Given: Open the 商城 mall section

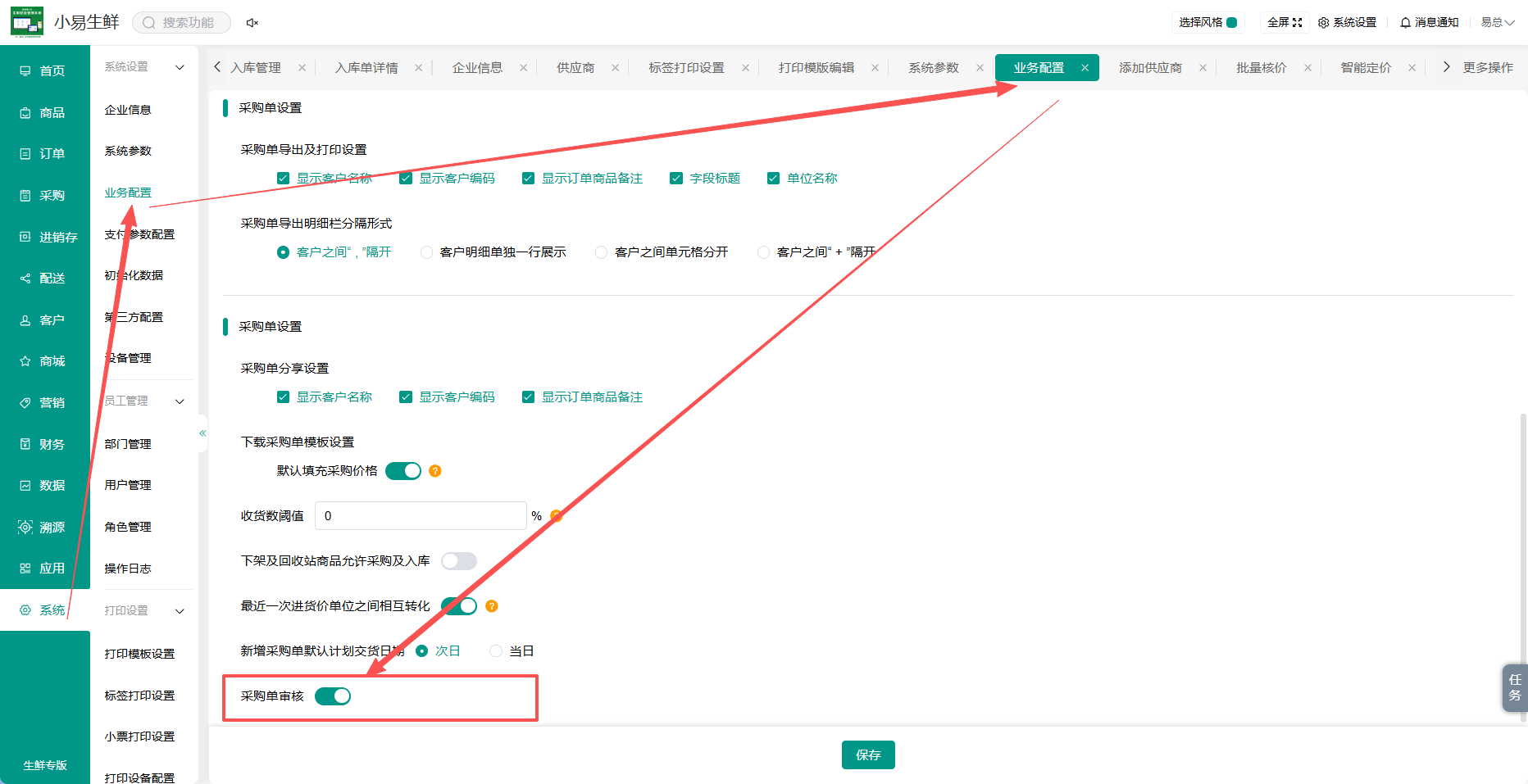Looking at the screenshot, I should [x=44, y=361].
